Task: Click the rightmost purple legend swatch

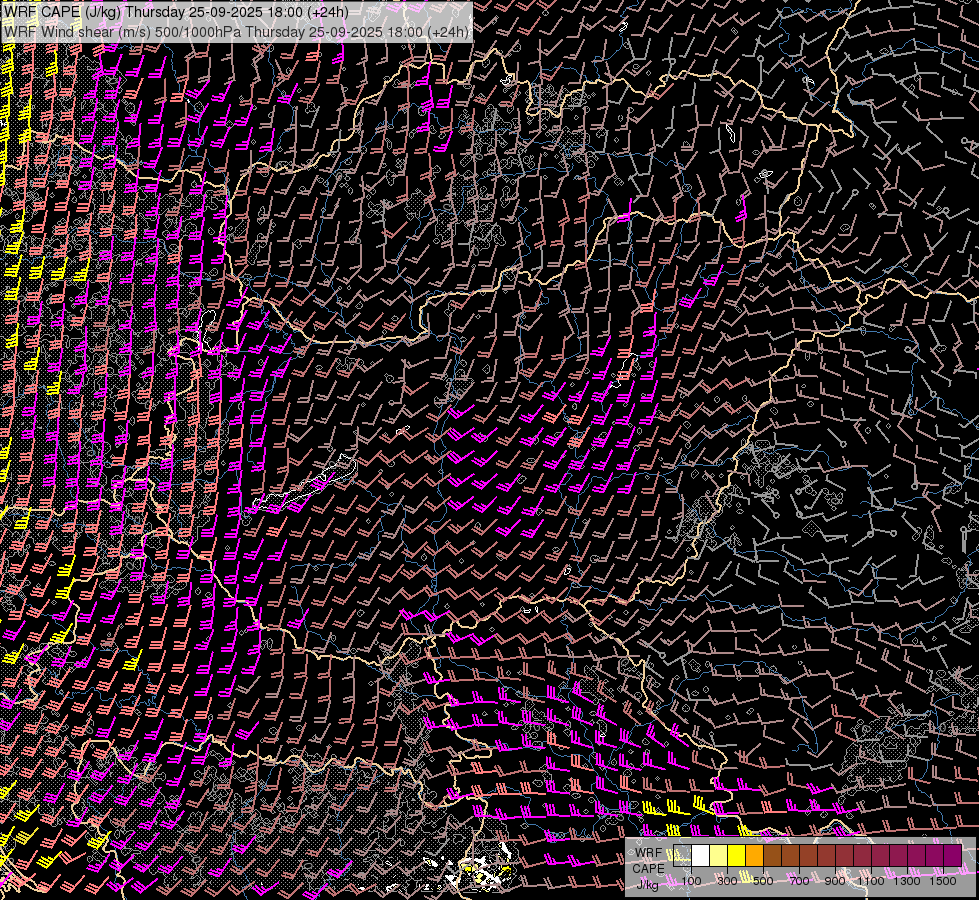Action: 953,855
